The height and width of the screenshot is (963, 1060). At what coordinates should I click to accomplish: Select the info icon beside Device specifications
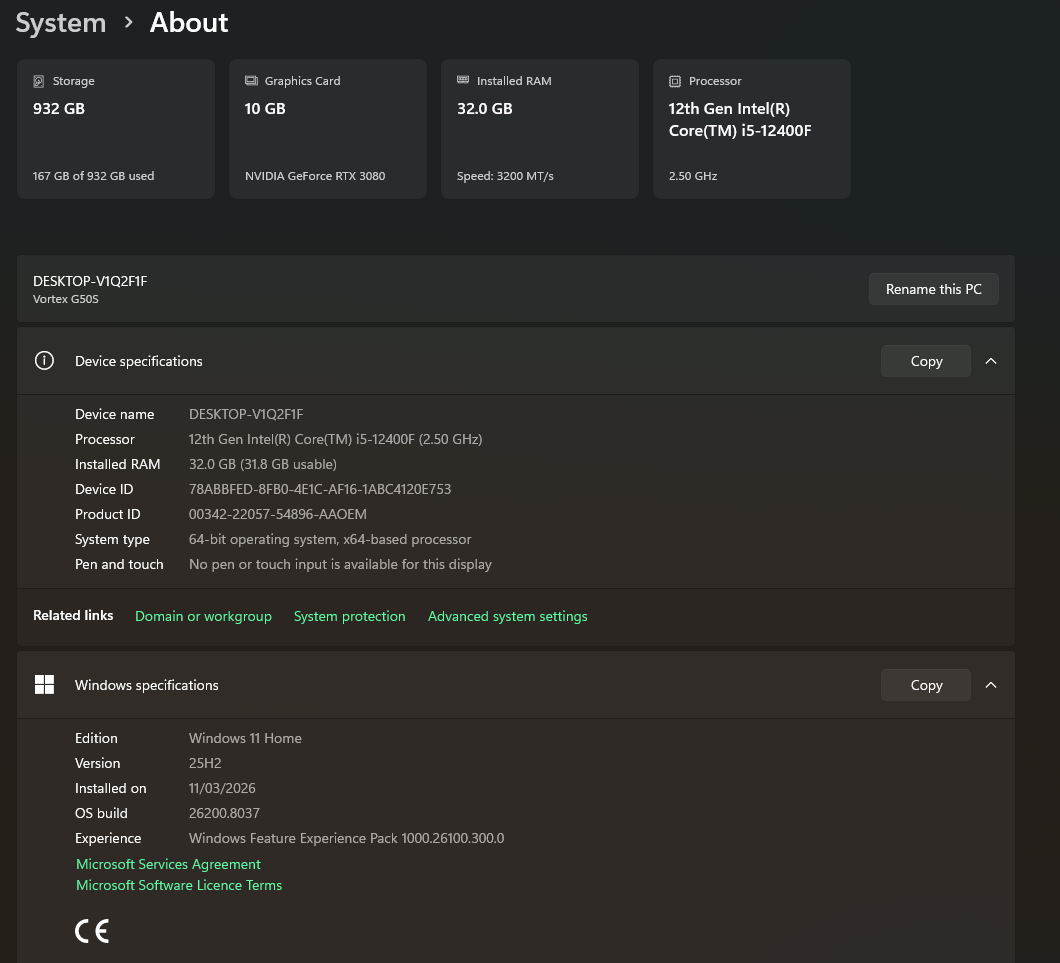pos(44,360)
